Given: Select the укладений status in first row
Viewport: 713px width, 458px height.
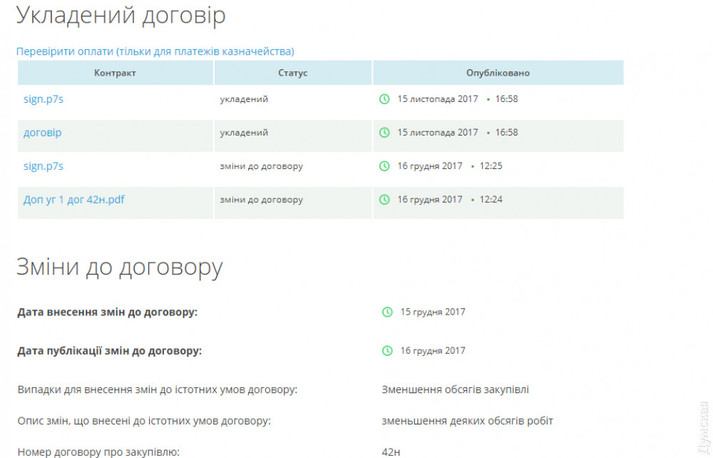Looking at the screenshot, I should coord(244,99).
